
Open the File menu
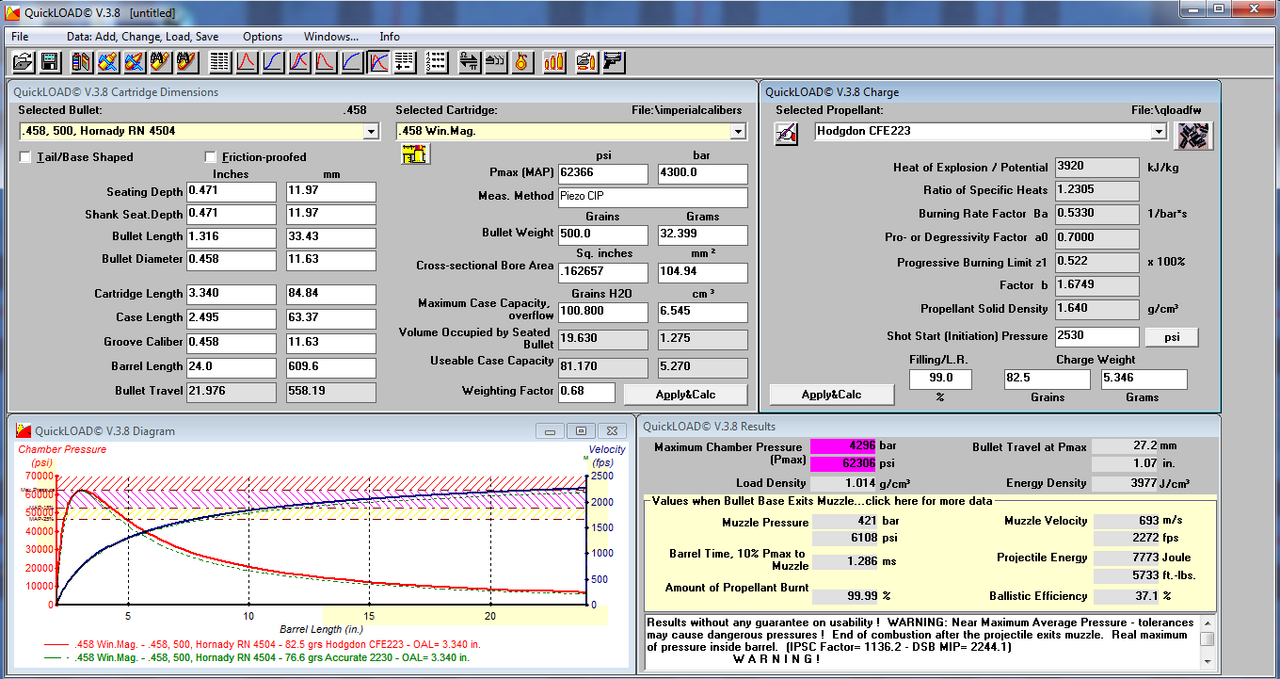[x=20, y=37]
